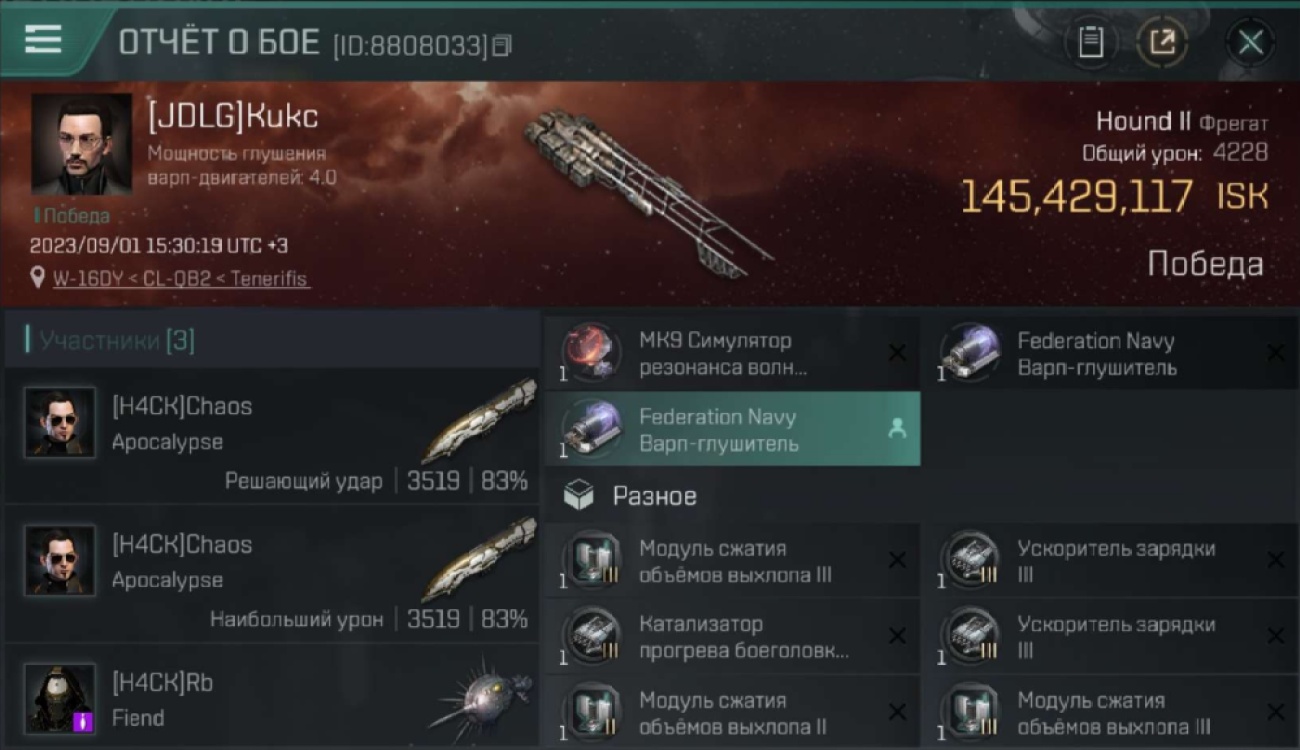Select highlighted Federation Navy Варп-глушитель item
This screenshot has height=750, width=1300.
[732, 429]
